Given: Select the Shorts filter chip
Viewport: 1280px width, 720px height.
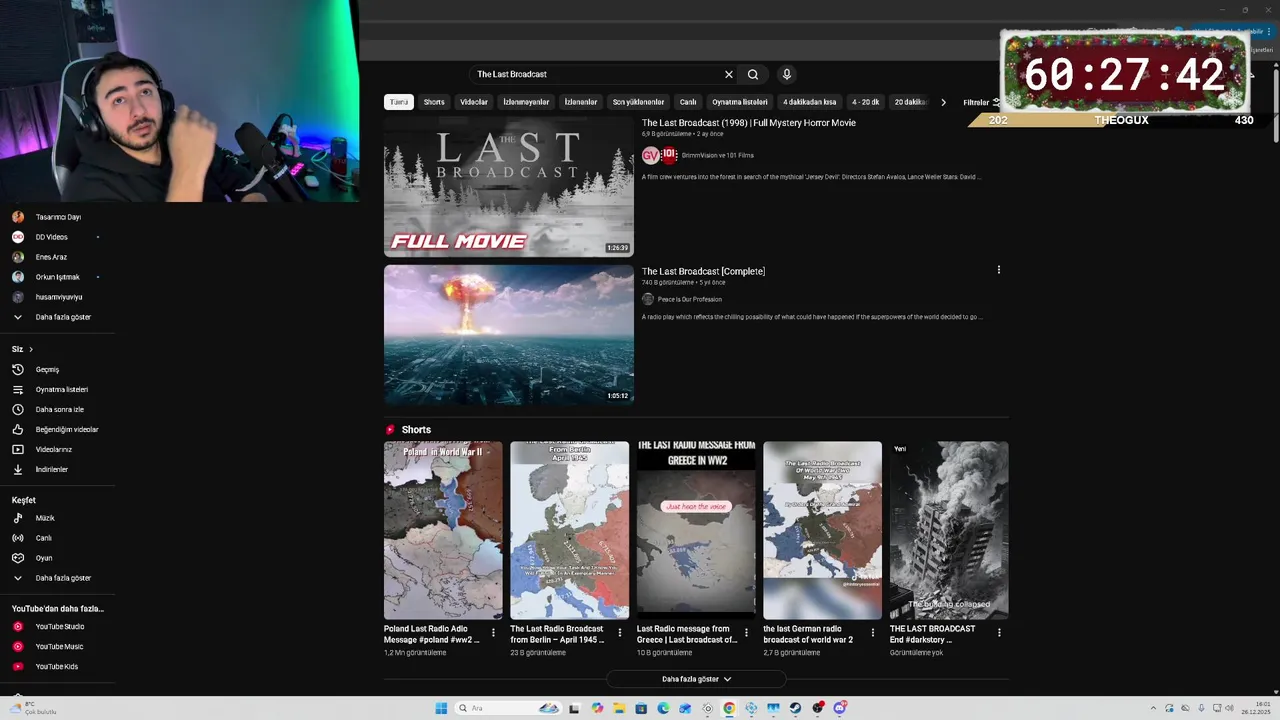Looking at the screenshot, I should [x=434, y=102].
